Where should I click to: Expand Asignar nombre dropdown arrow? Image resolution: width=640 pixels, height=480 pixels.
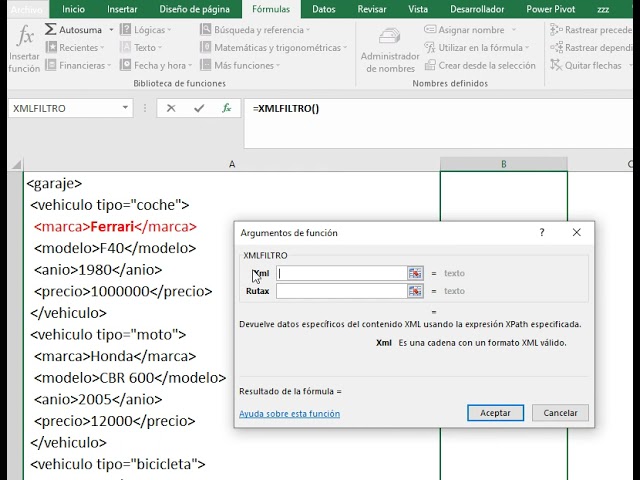click(x=514, y=30)
